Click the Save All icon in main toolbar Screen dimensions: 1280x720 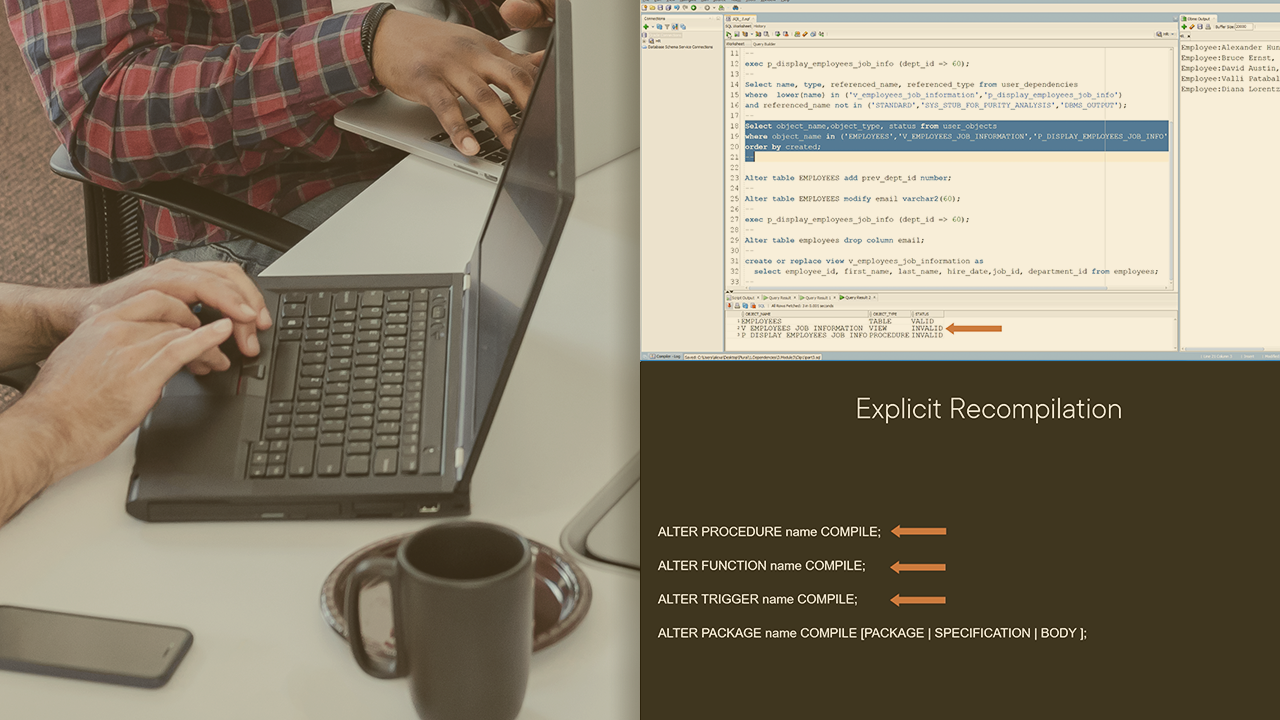[x=668, y=8]
